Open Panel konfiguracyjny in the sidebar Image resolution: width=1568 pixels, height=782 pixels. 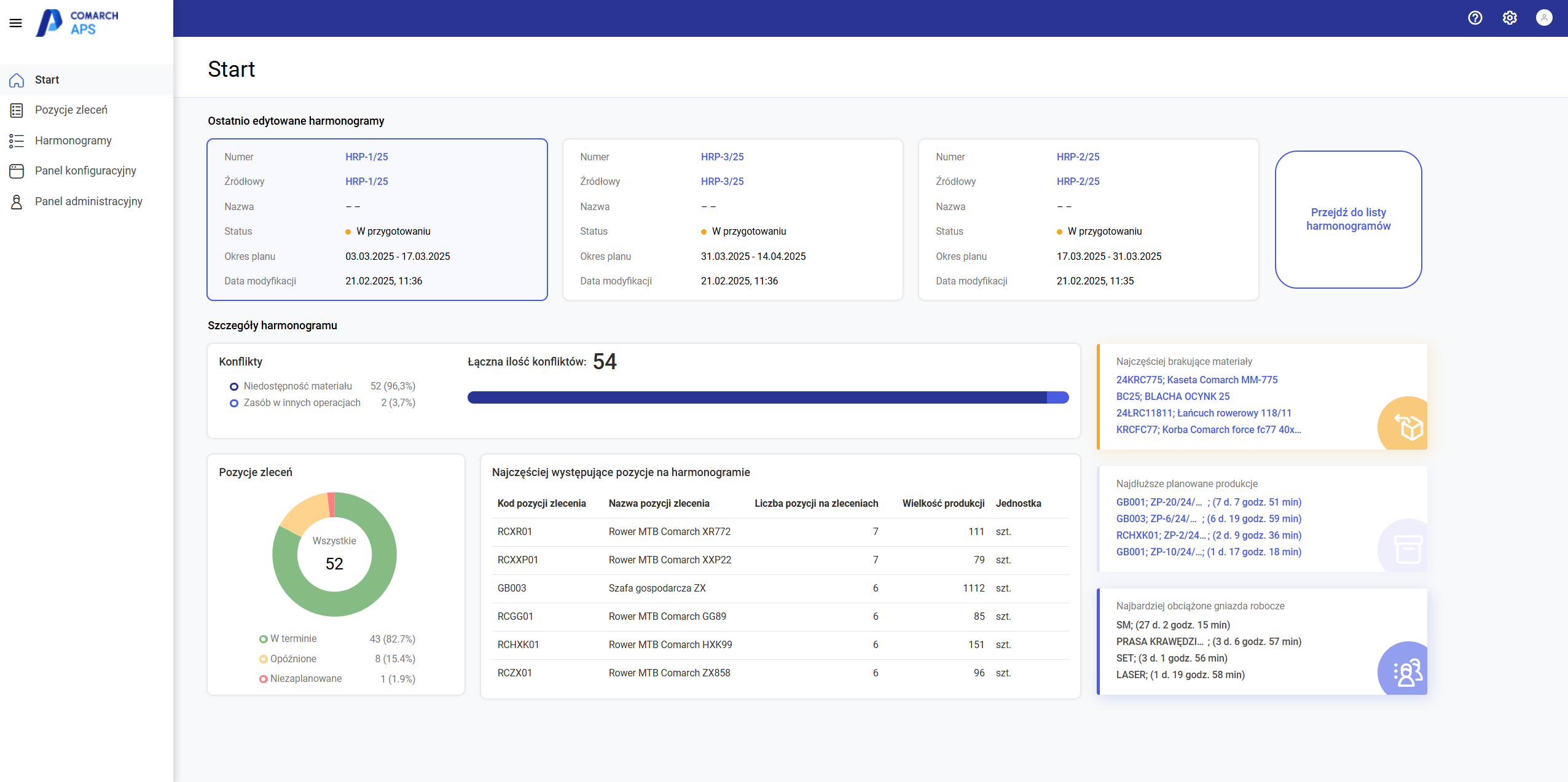[x=87, y=171]
